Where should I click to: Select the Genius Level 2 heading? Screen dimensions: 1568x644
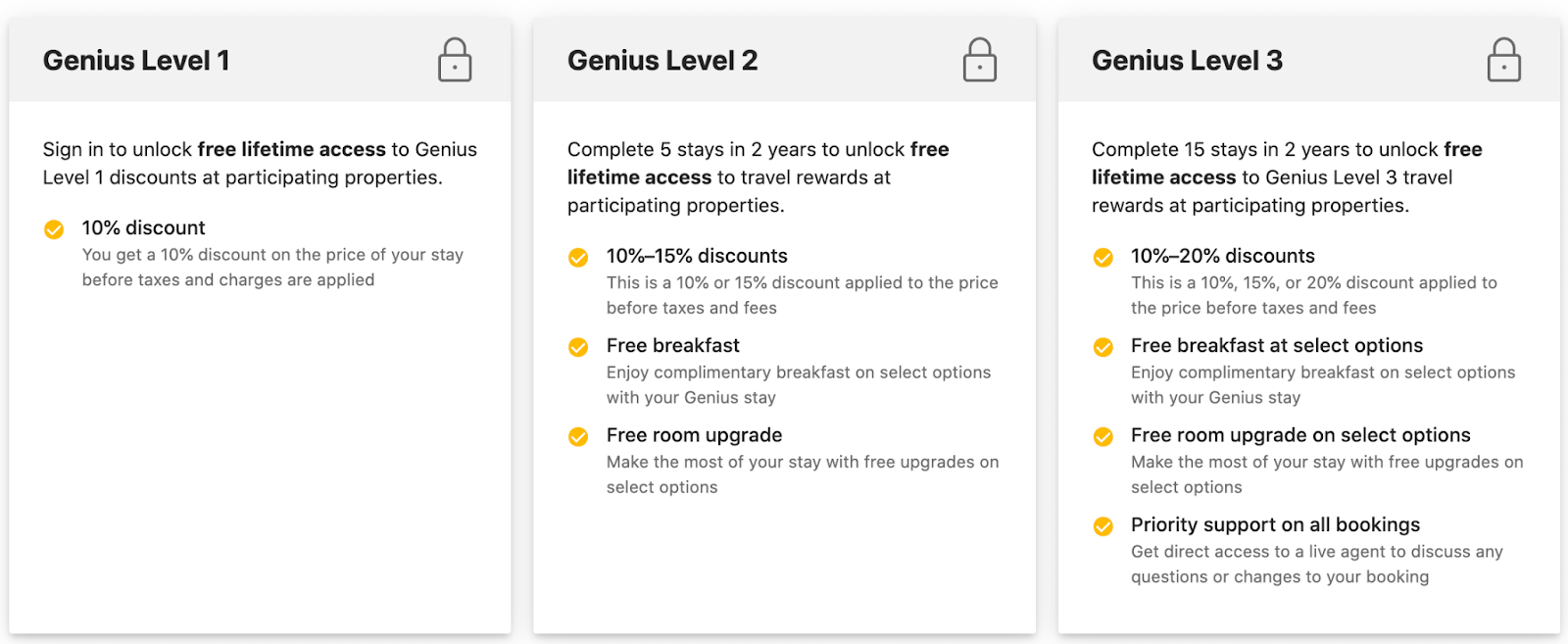point(662,61)
